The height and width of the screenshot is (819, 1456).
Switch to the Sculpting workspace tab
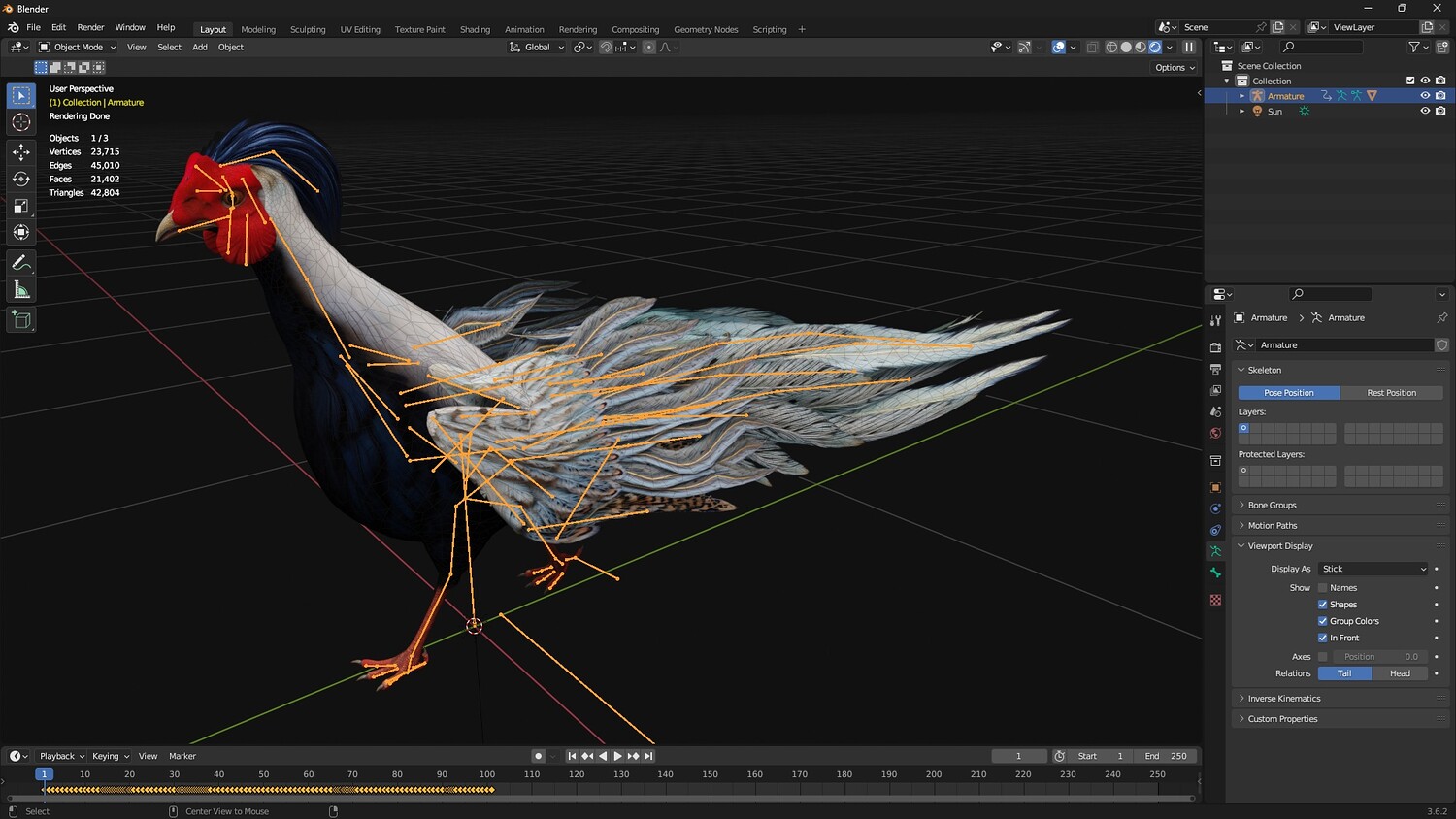click(308, 29)
